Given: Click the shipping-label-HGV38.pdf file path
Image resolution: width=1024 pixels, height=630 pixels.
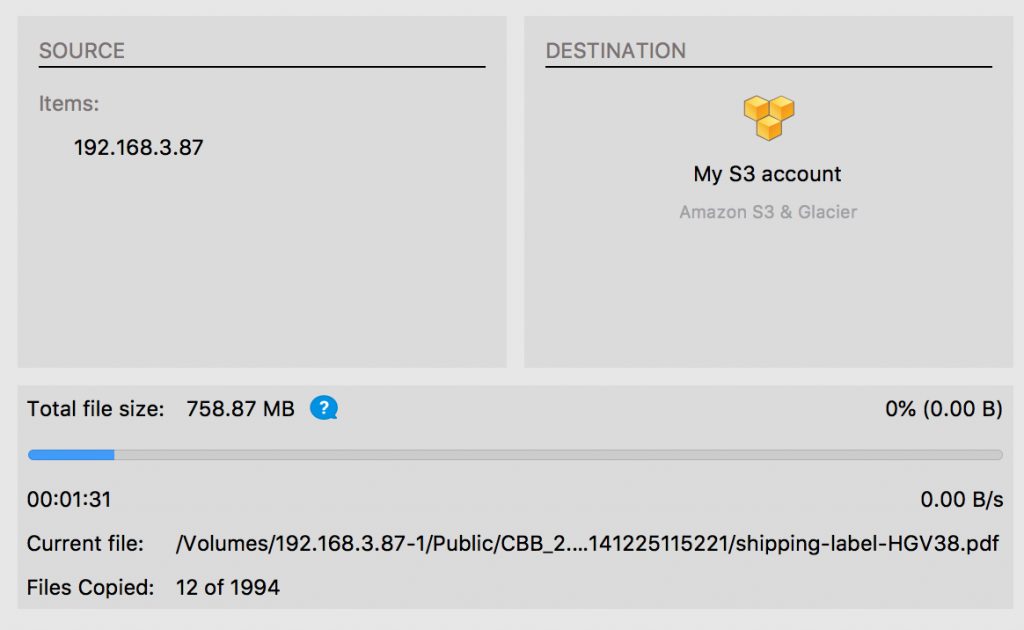Looking at the screenshot, I should (x=587, y=543).
